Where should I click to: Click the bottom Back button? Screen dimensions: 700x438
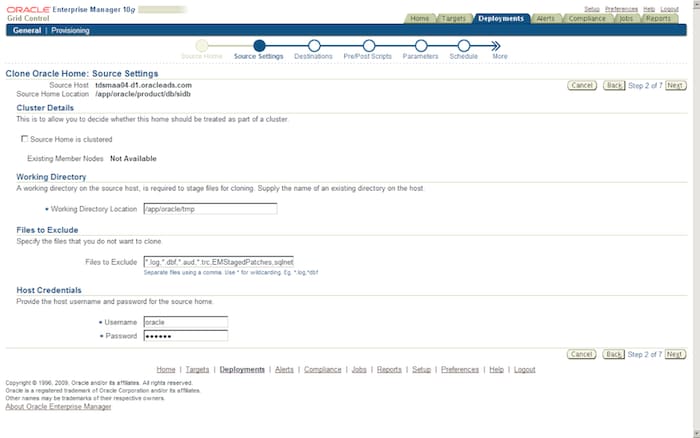click(x=613, y=354)
